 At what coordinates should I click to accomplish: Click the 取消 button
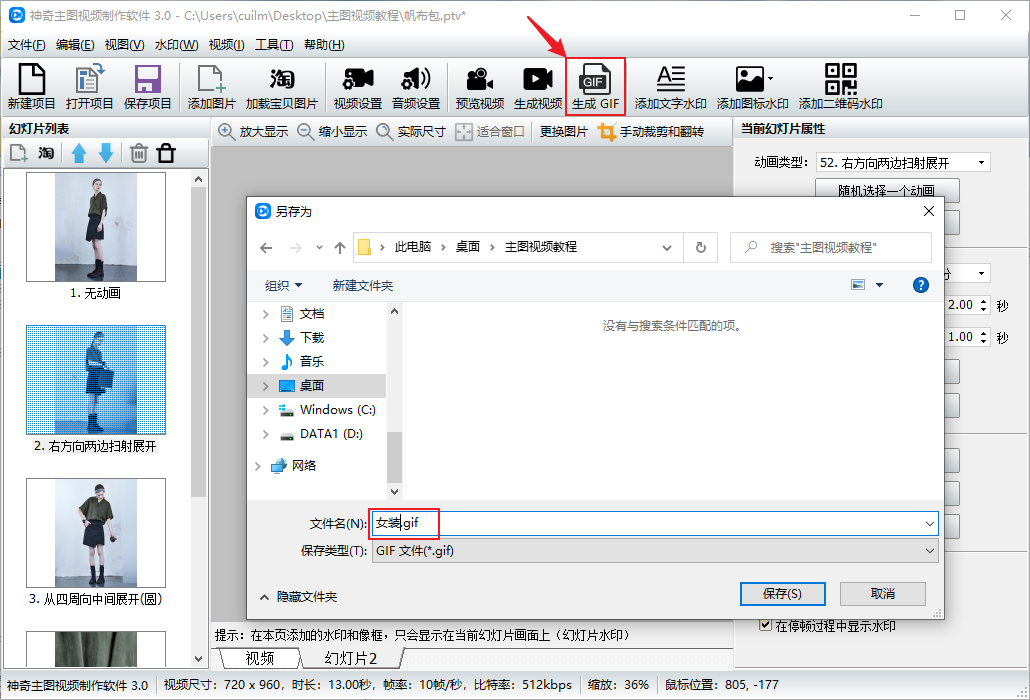[882, 594]
